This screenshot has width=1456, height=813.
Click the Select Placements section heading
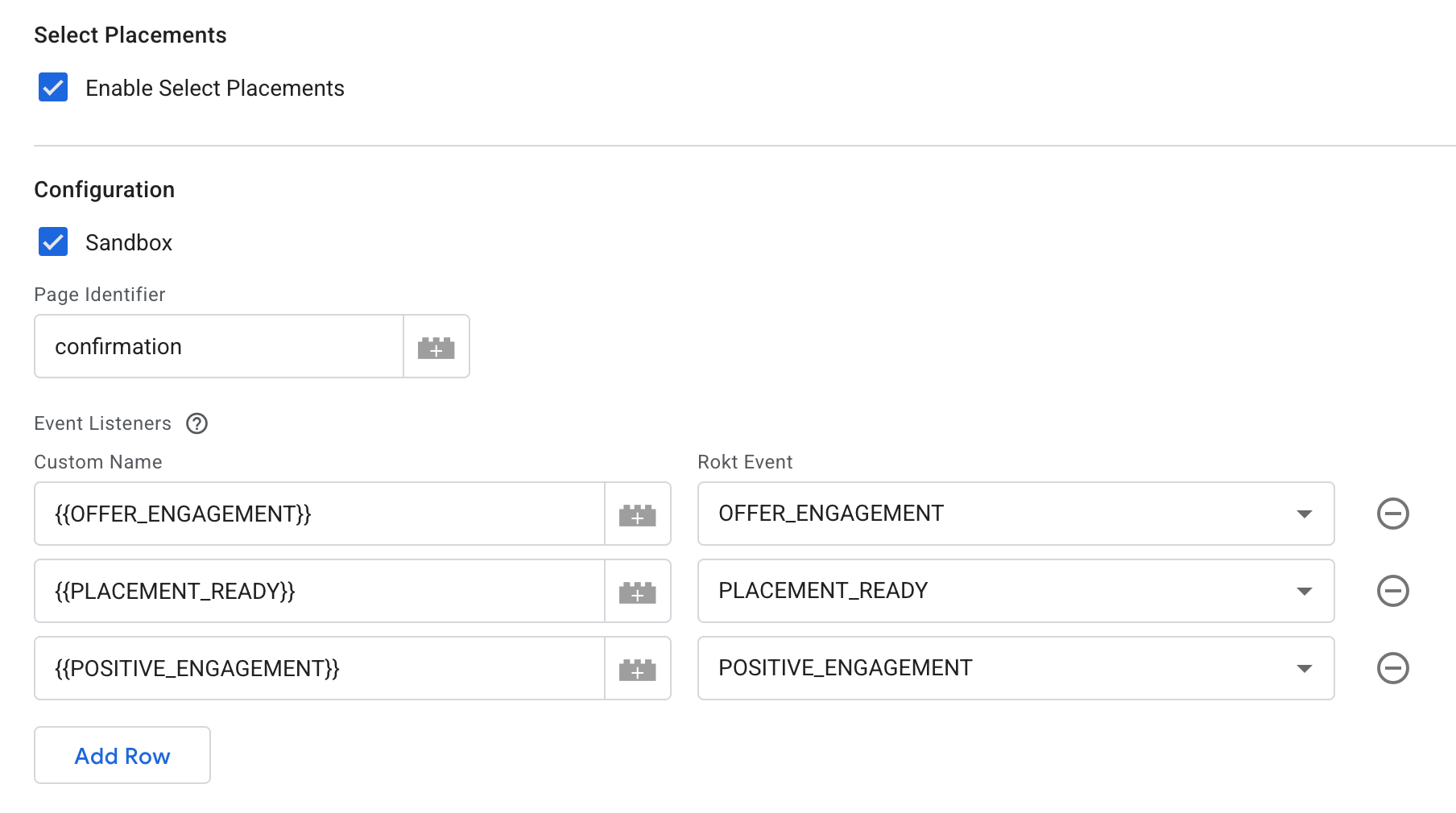[130, 35]
